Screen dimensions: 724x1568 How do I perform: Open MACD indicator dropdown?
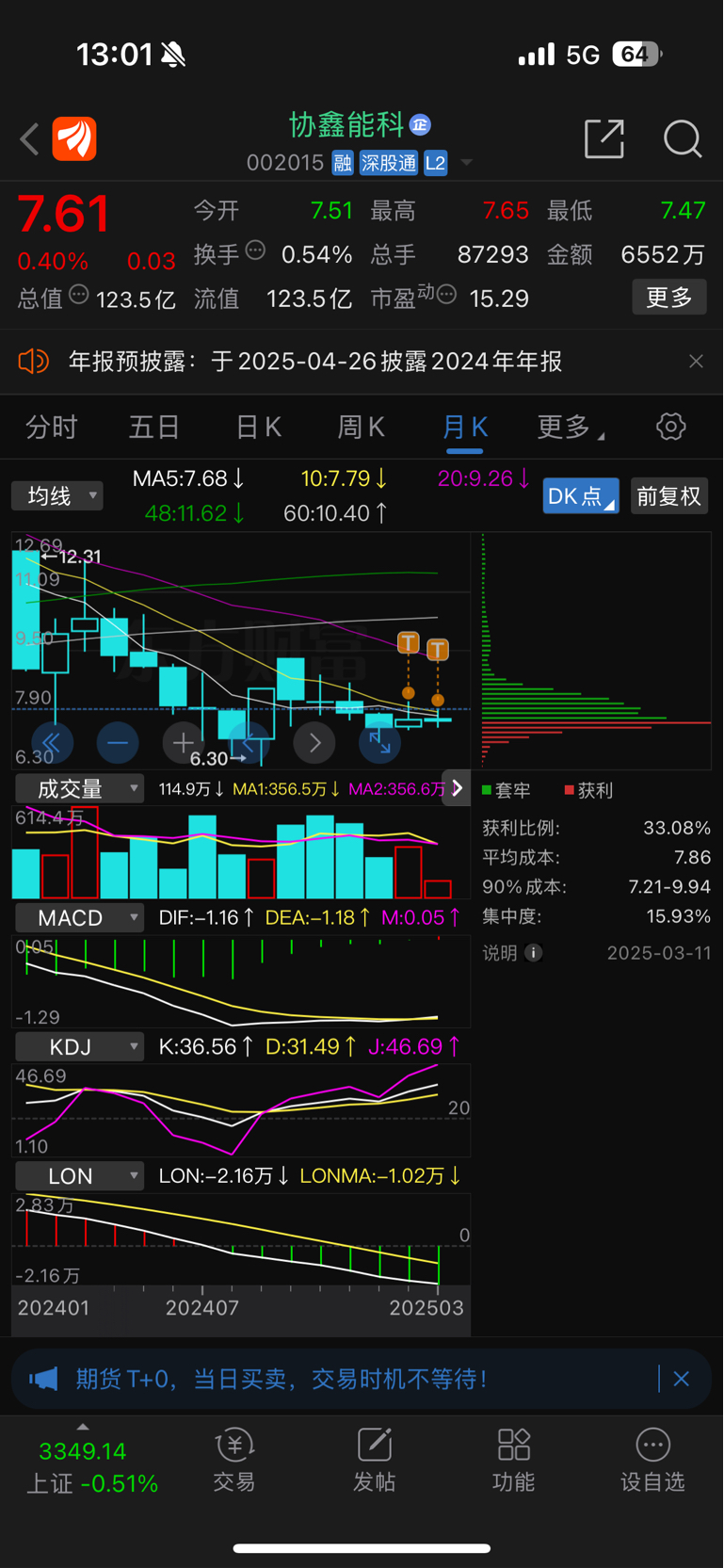click(80, 917)
